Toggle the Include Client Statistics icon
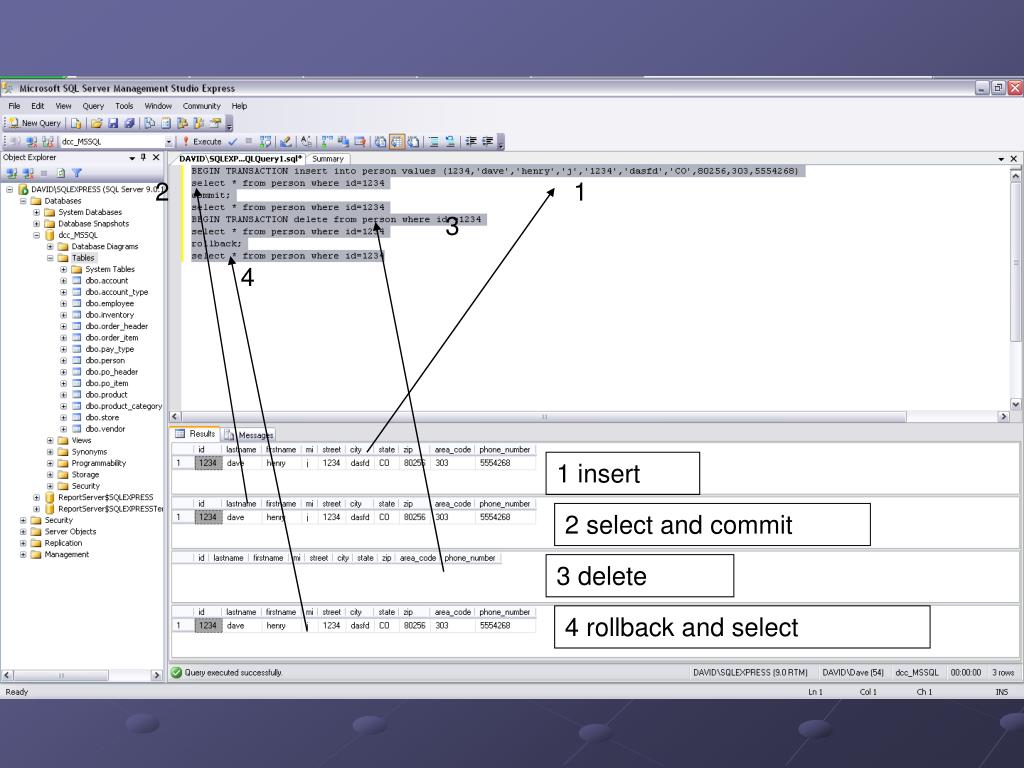 coord(344,141)
